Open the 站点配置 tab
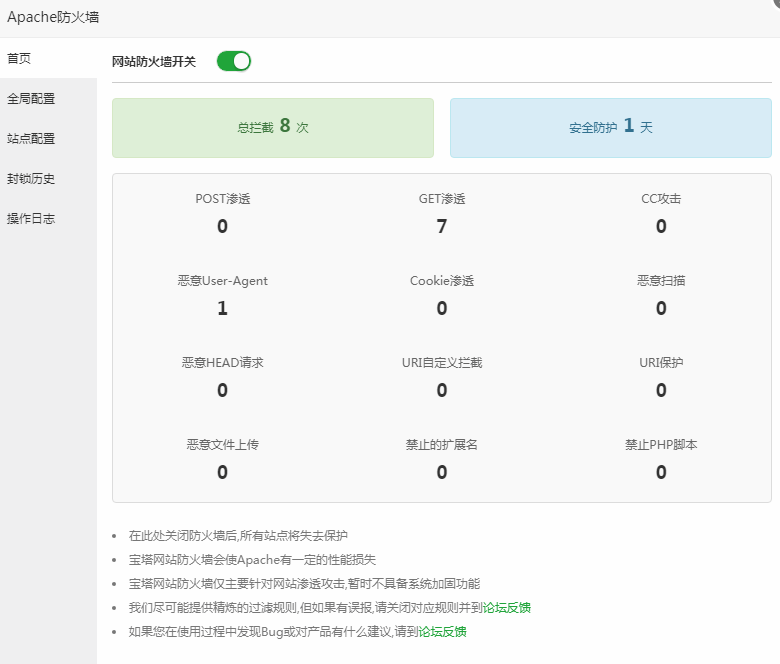Image resolution: width=780 pixels, height=664 pixels. (48, 138)
